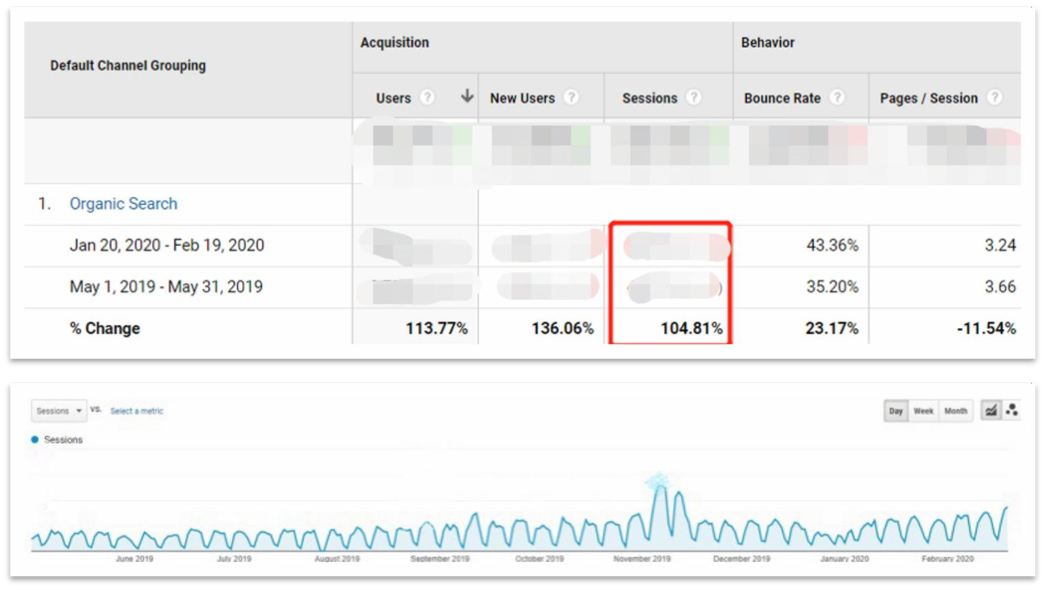
Task: Click % Change row label
Action: (105, 328)
